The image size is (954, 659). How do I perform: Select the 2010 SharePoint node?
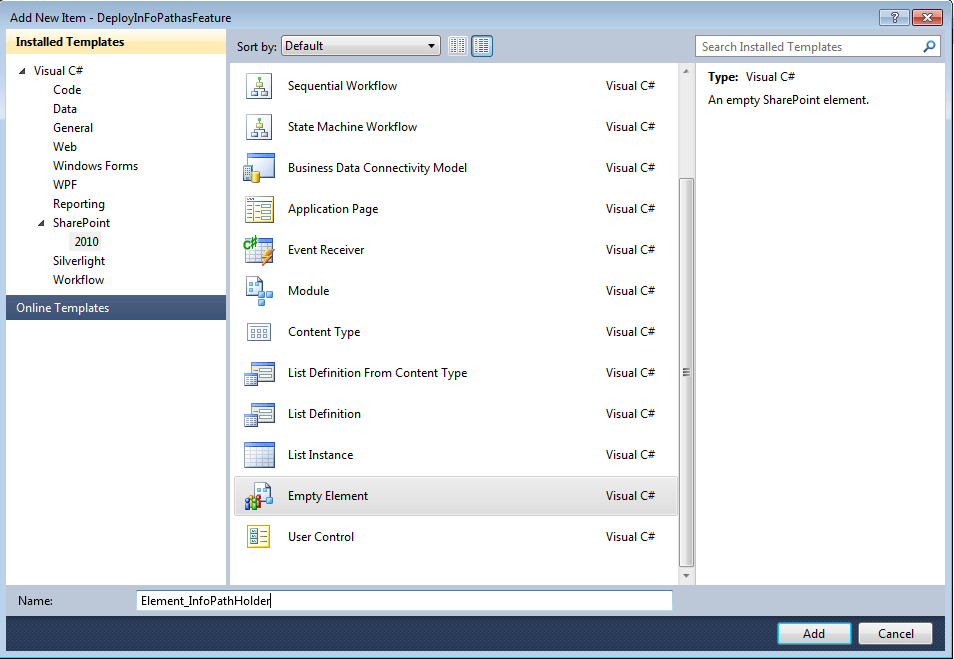pos(86,242)
